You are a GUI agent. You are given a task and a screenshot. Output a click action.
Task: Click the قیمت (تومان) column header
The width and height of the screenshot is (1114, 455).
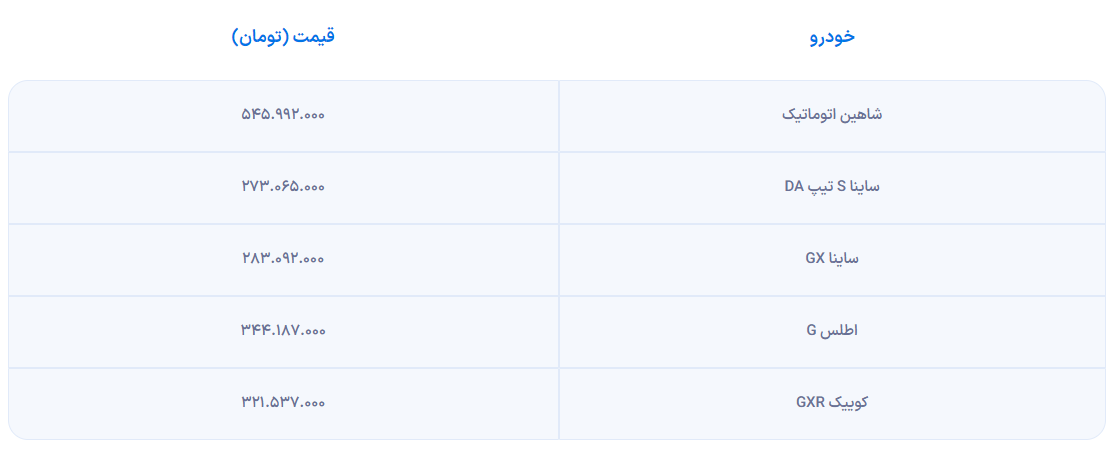(283, 37)
